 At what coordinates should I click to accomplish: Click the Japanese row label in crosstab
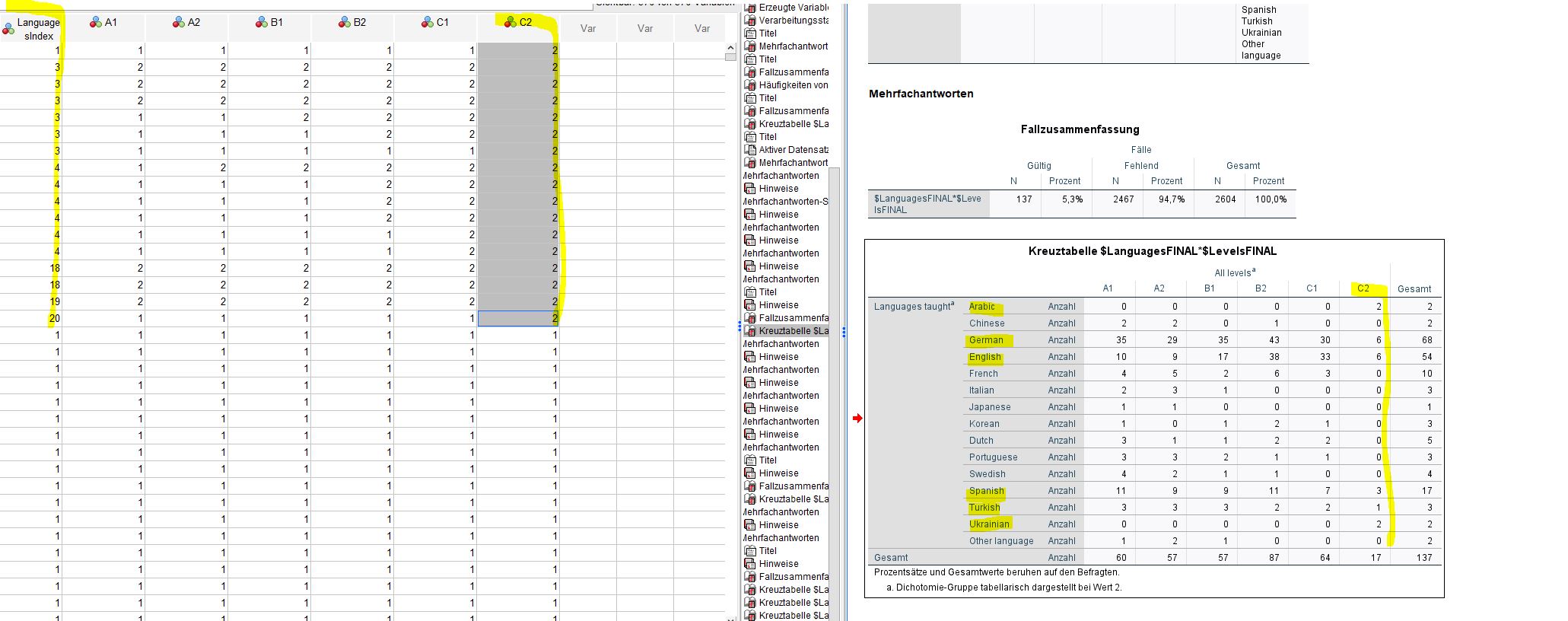click(x=990, y=407)
